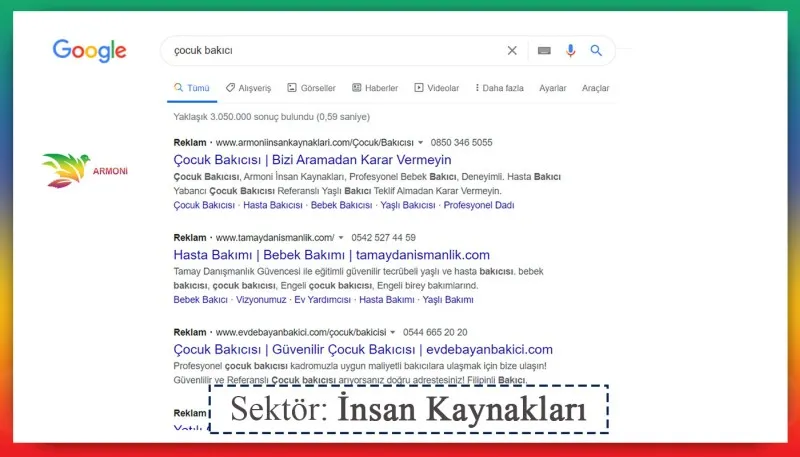The height and width of the screenshot is (457, 800).
Task: Open the Görseller tab
Action: (x=311, y=88)
